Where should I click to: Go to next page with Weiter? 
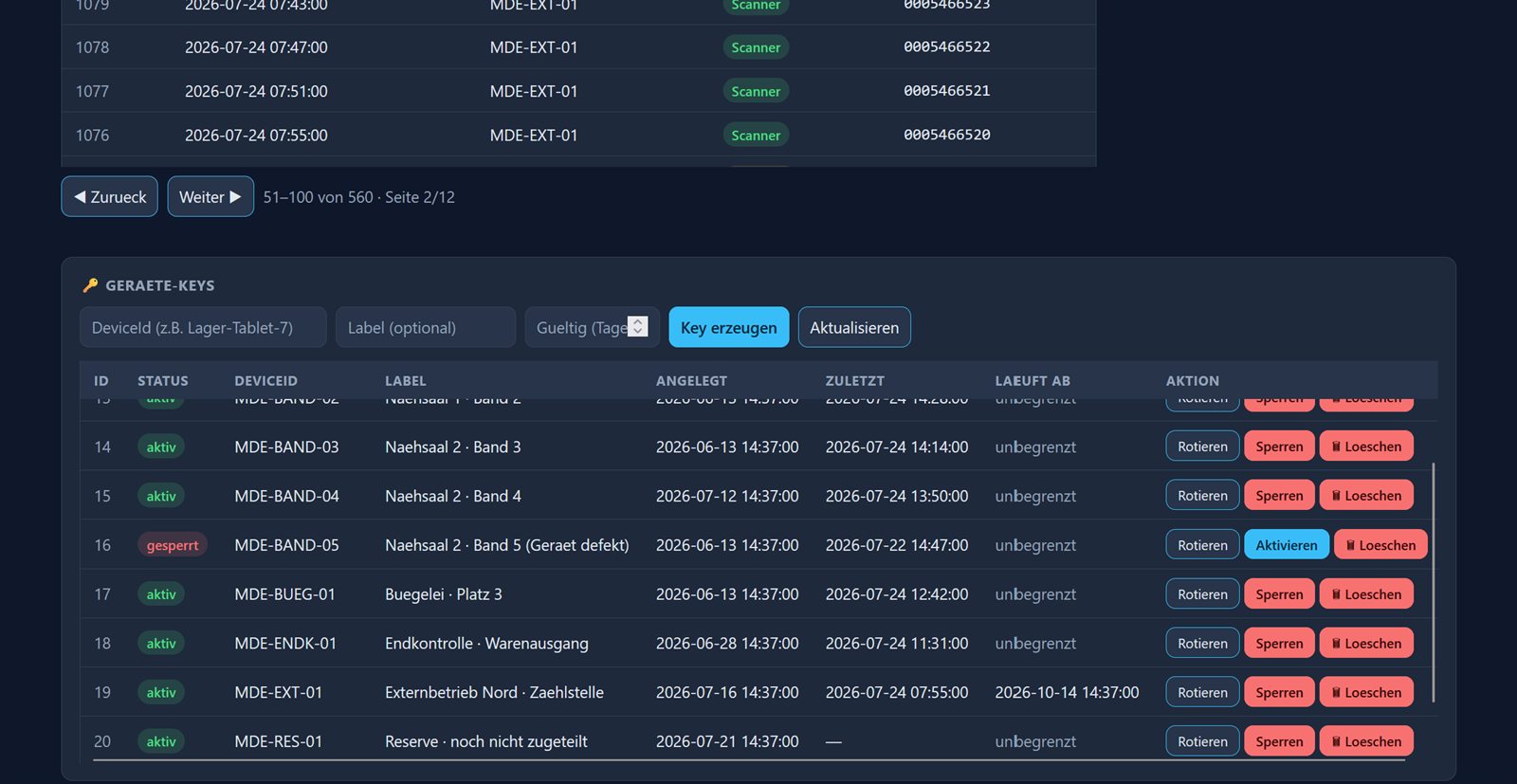pos(210,196)
